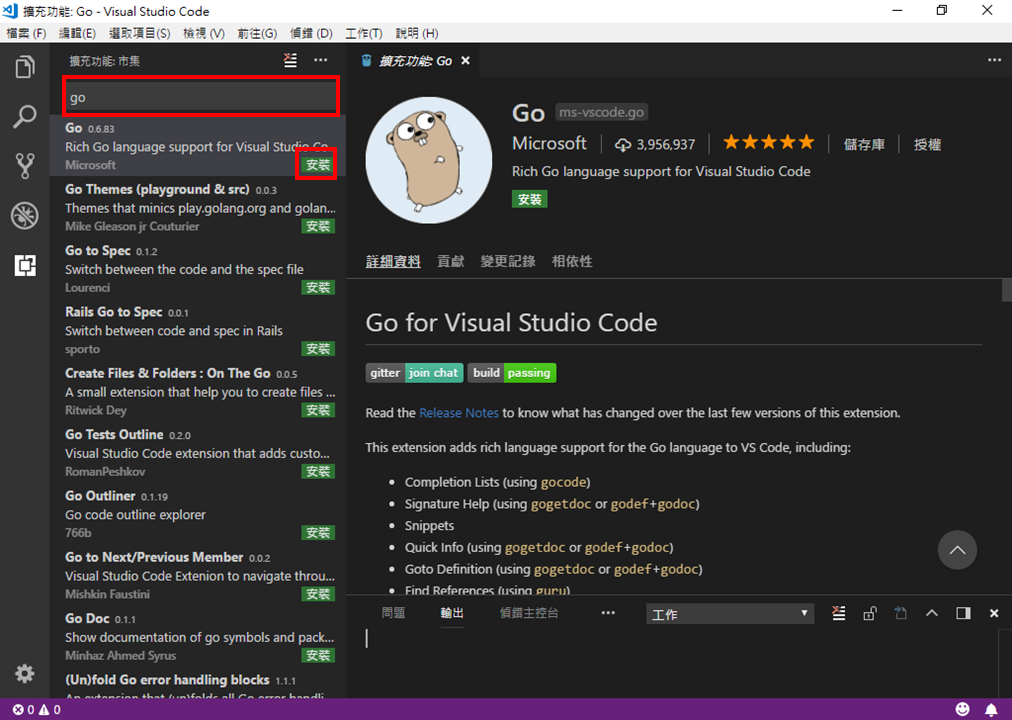Viewport: 1012px width, 720px height.
Task: Toggle output scroll lock icon
Action: (x=869, y=613)
